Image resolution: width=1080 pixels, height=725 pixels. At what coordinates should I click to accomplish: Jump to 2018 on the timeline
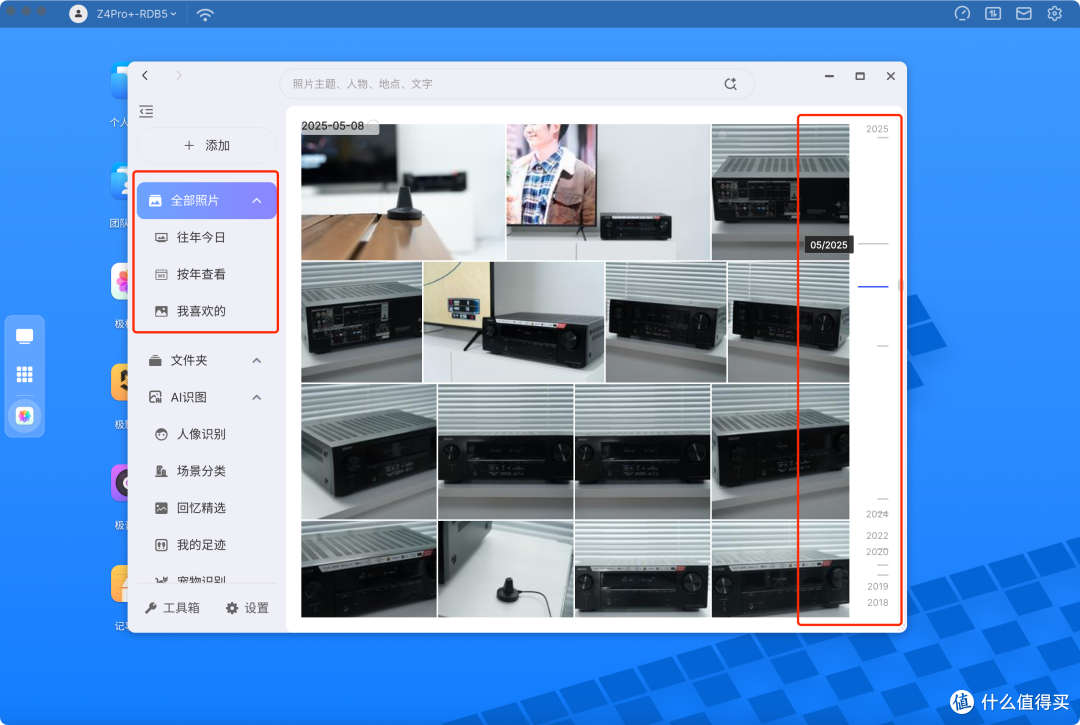point(877,602)
